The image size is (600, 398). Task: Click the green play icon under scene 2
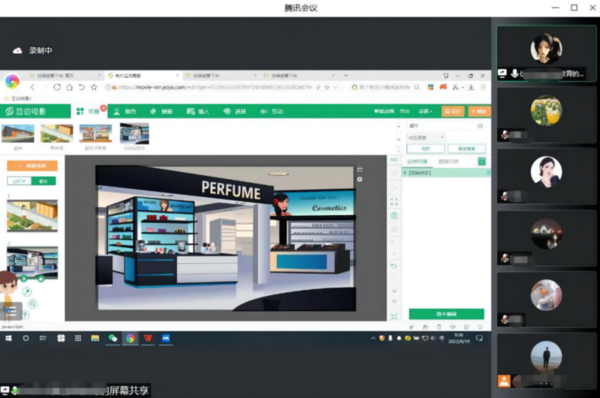point(24,279)
